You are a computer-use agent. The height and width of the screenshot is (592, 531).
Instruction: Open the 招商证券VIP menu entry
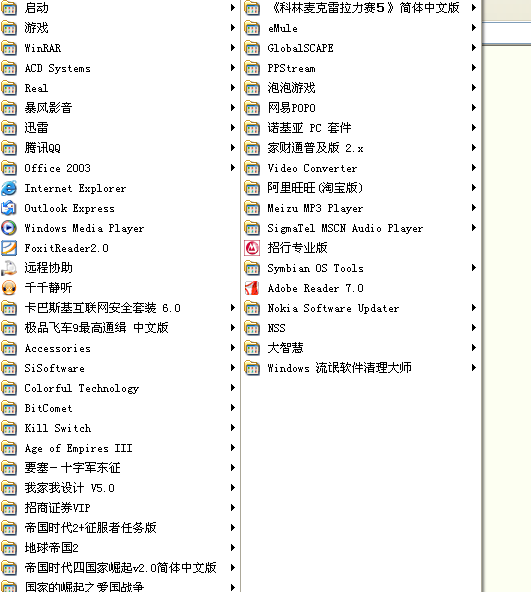click(119, 508)
